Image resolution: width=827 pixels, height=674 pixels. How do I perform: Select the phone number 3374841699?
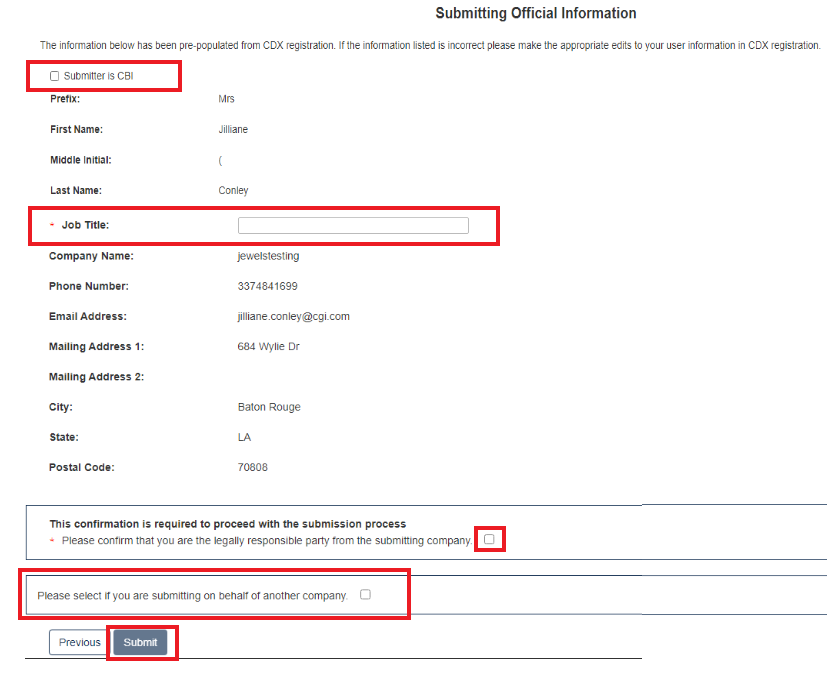point(267,286)
